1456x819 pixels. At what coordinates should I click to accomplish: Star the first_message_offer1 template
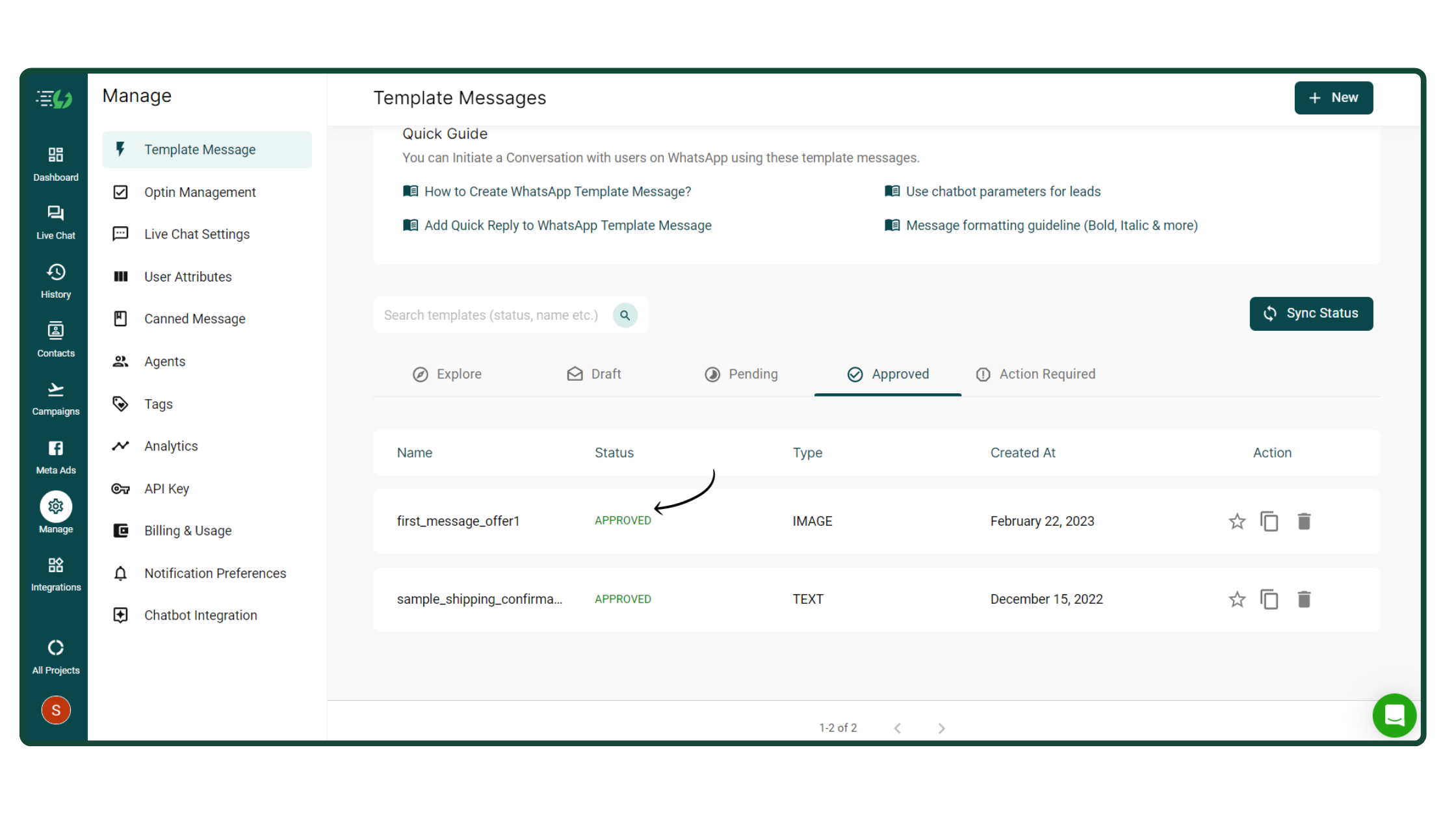click(x=1237, y=521)
